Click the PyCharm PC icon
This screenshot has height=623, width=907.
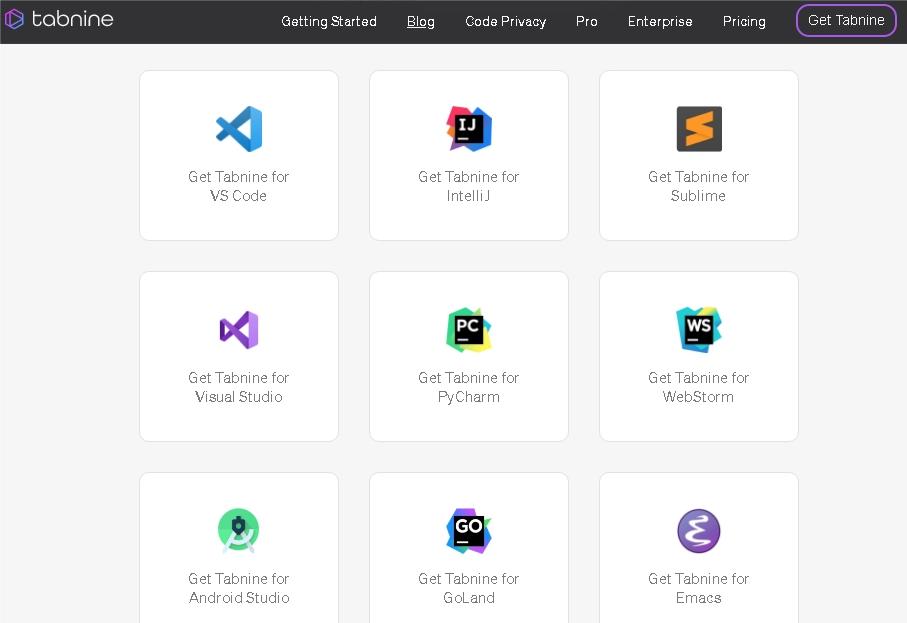pyautogui.click(x=469, y=330)
